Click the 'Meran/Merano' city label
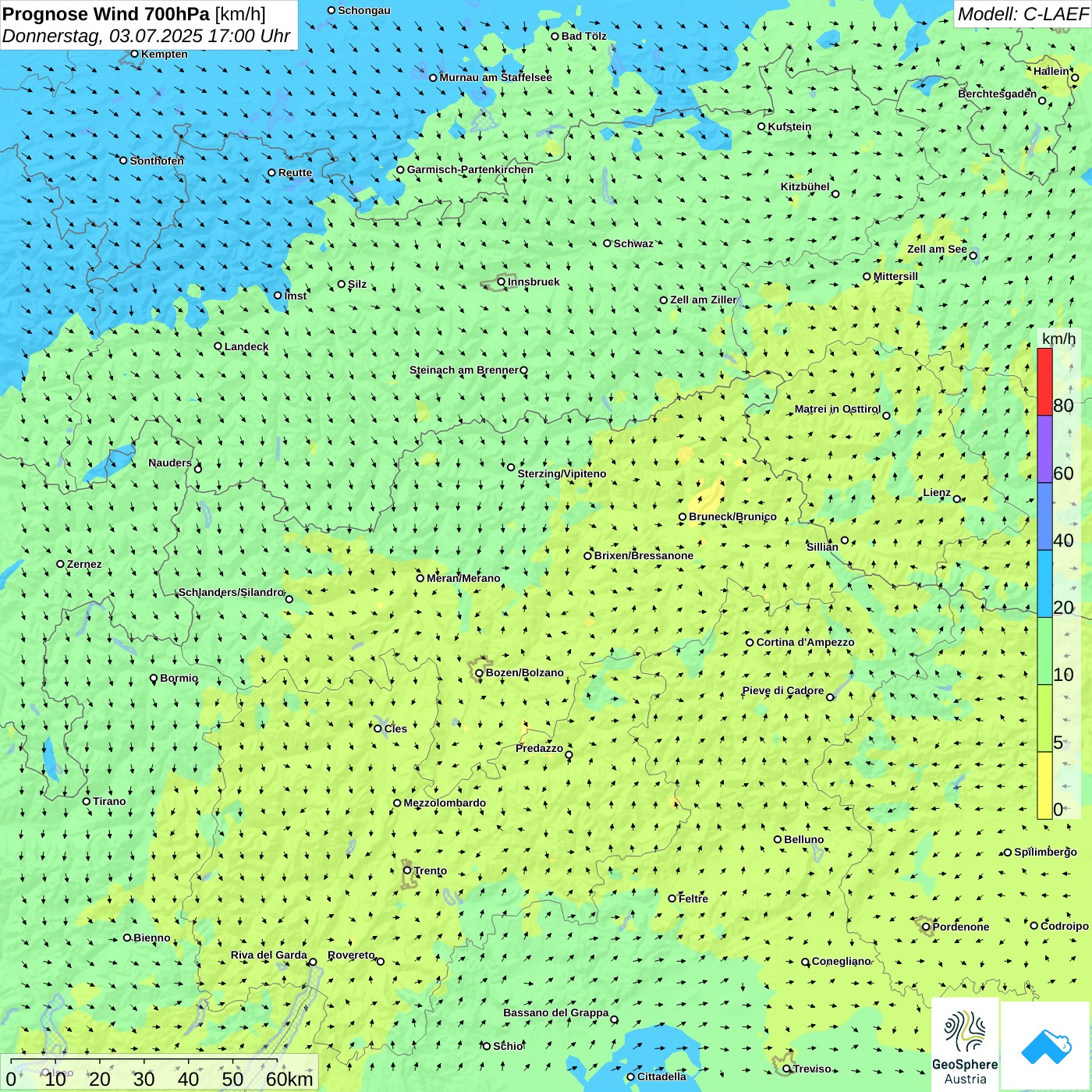This screenshot has width=1092, height=1092. [464, 578]
